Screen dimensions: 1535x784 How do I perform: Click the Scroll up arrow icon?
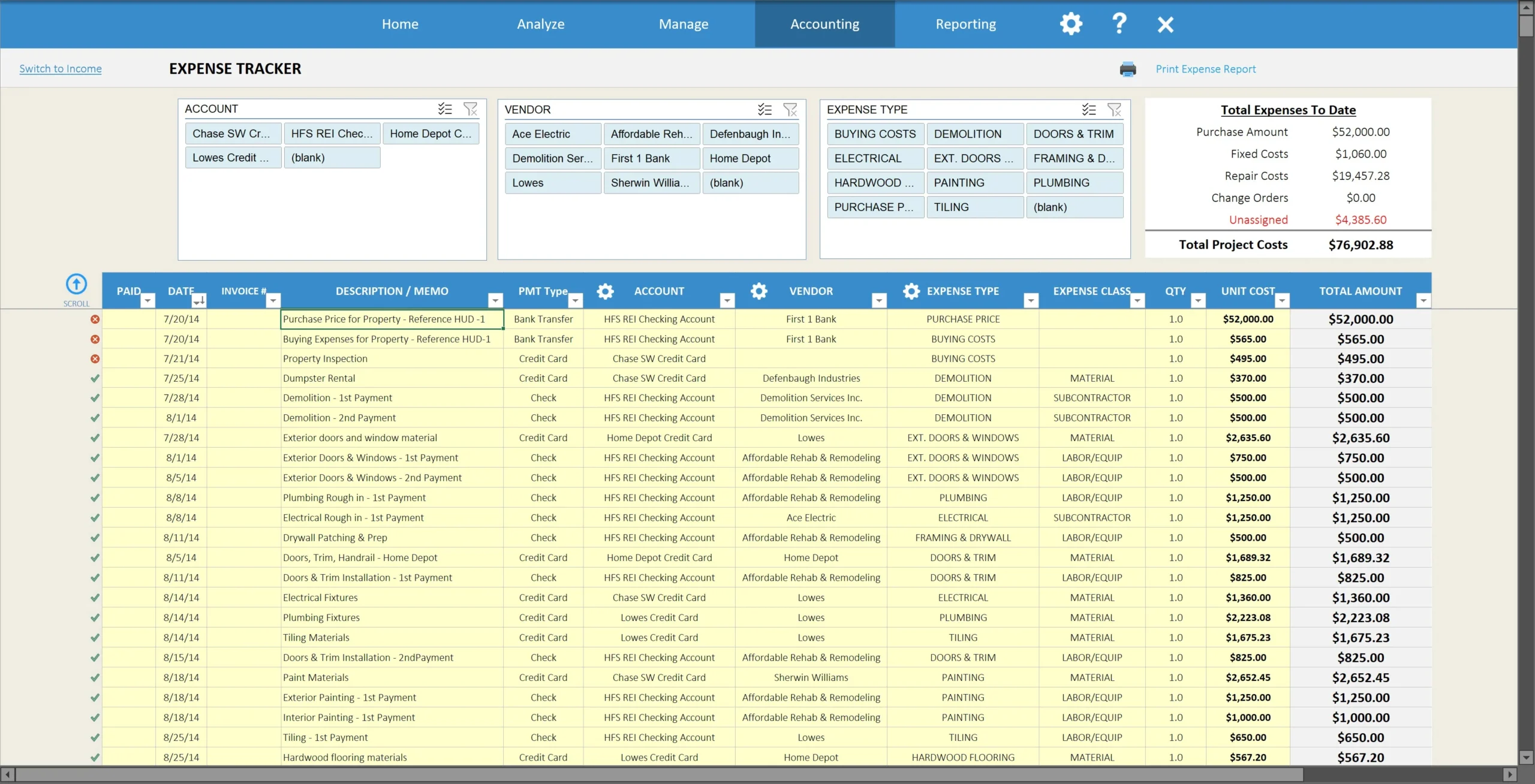(x=76, y=284)
